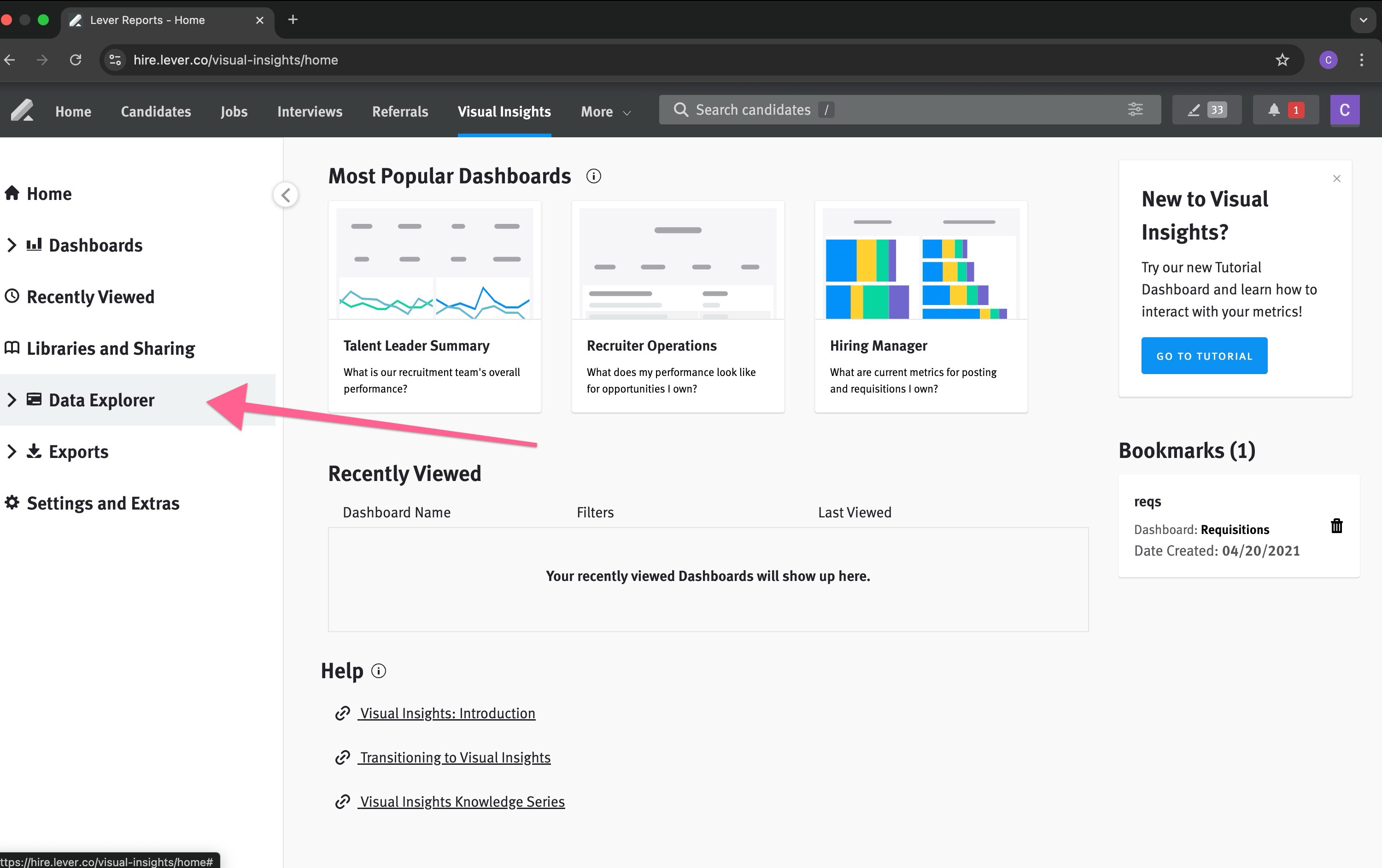The height and width of the screenshot is (868, 1382).
Task: Open the Talent Leader Summary dashboard card
Action: point(434,306)
